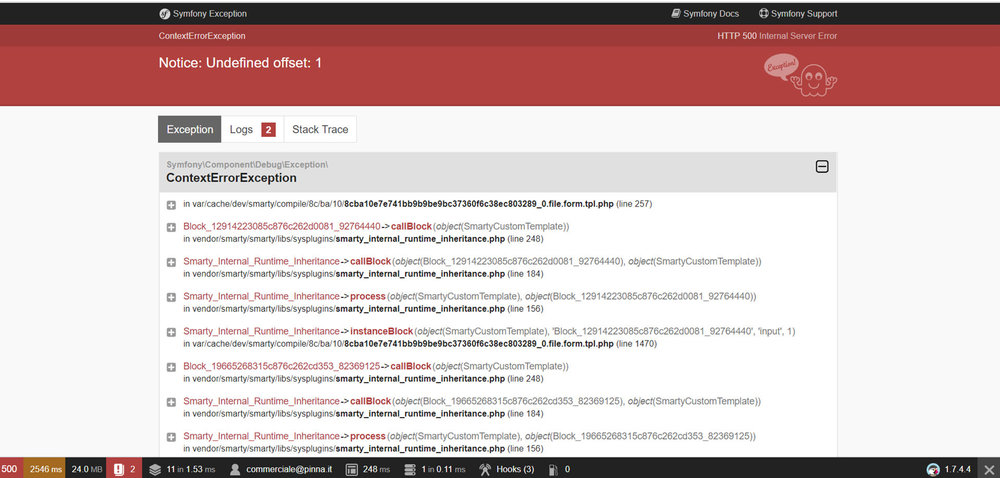1000x478 pixels.
Task: Open the Hooks (3) tools panel
Action: [507, 469]
